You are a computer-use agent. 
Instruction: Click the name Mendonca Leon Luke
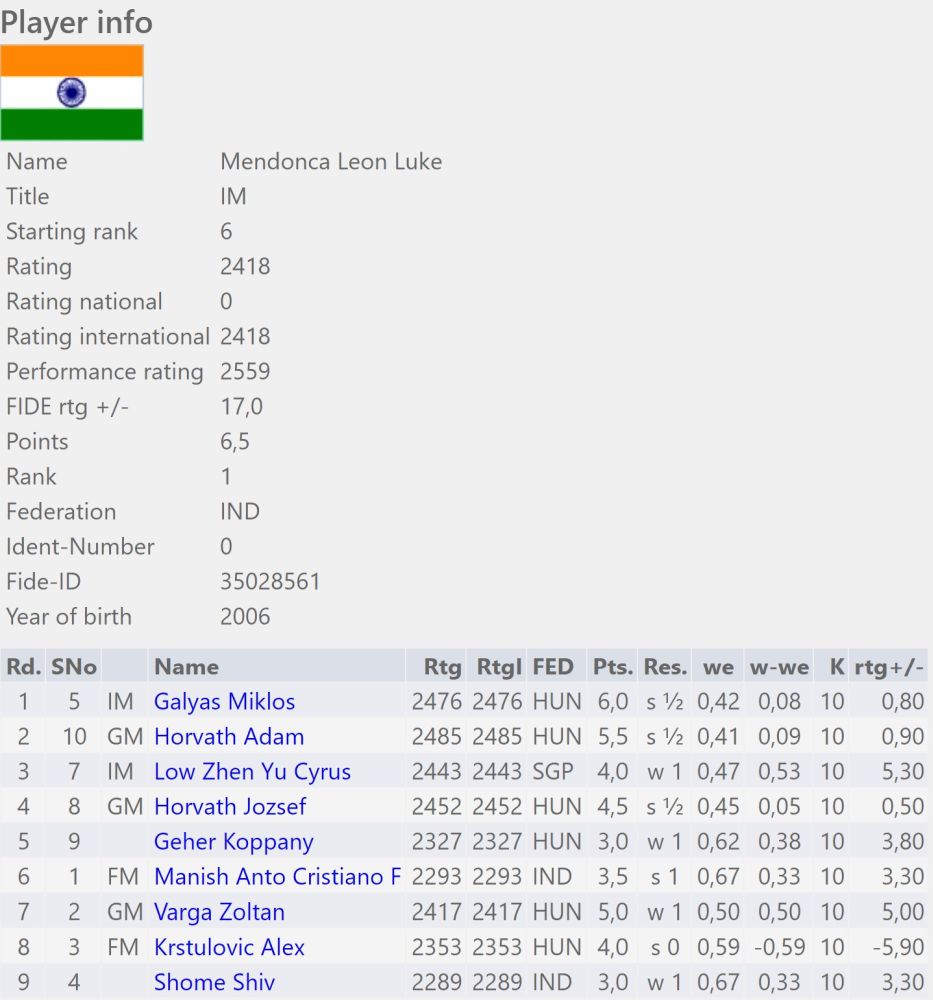point(331,161)
